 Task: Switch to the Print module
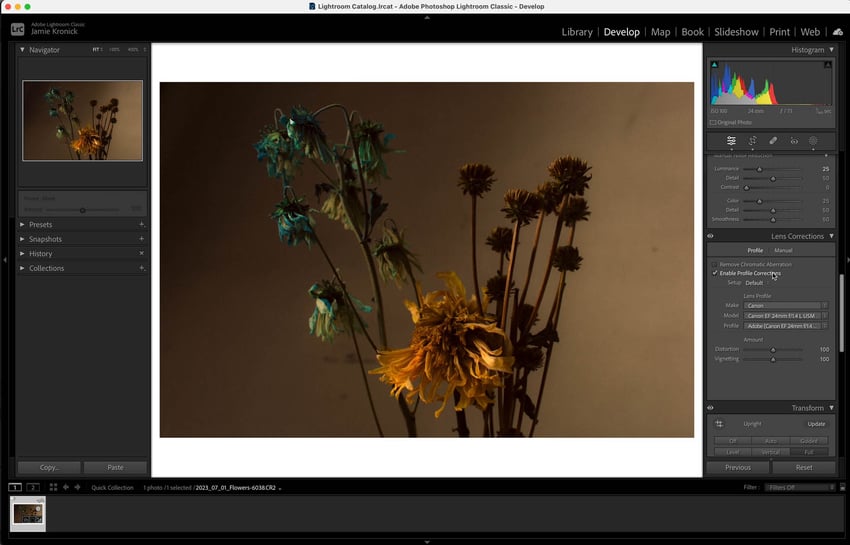point(780,32)
